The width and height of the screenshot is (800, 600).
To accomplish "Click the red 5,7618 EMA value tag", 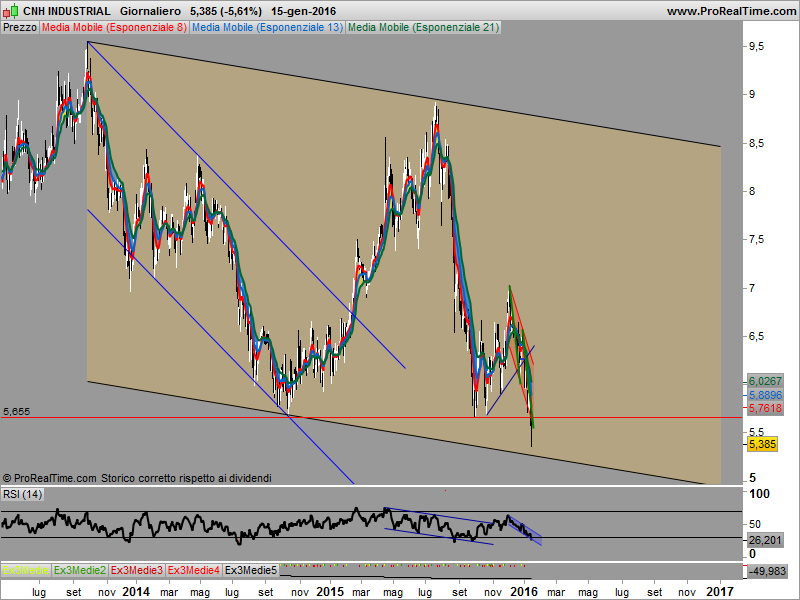I will pos(765,408).
